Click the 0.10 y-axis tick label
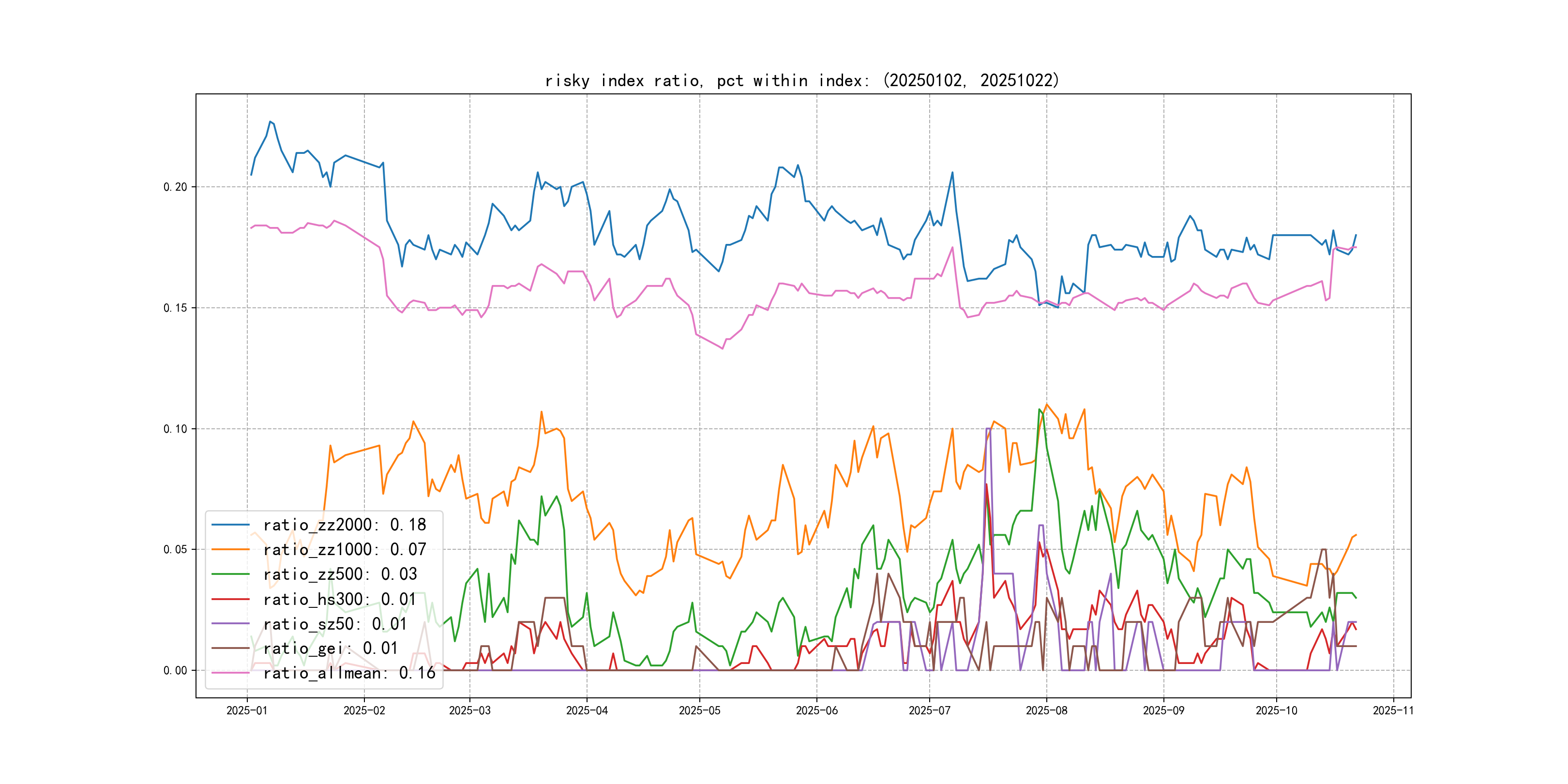Screen dimensions: 1568x784 [175, 428]
